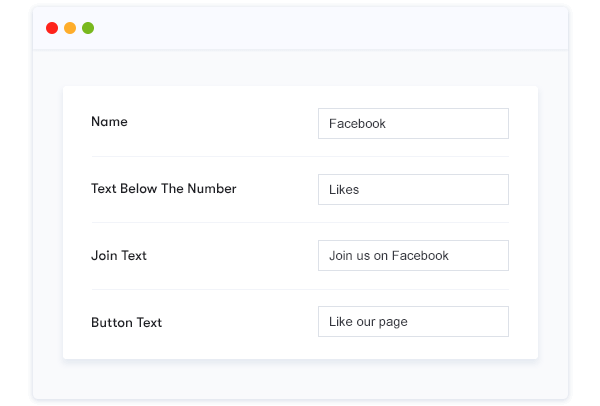Select the Join us on Facebook input
The image size is (600, 406).
pyautogui.click(x=413, y=256)
